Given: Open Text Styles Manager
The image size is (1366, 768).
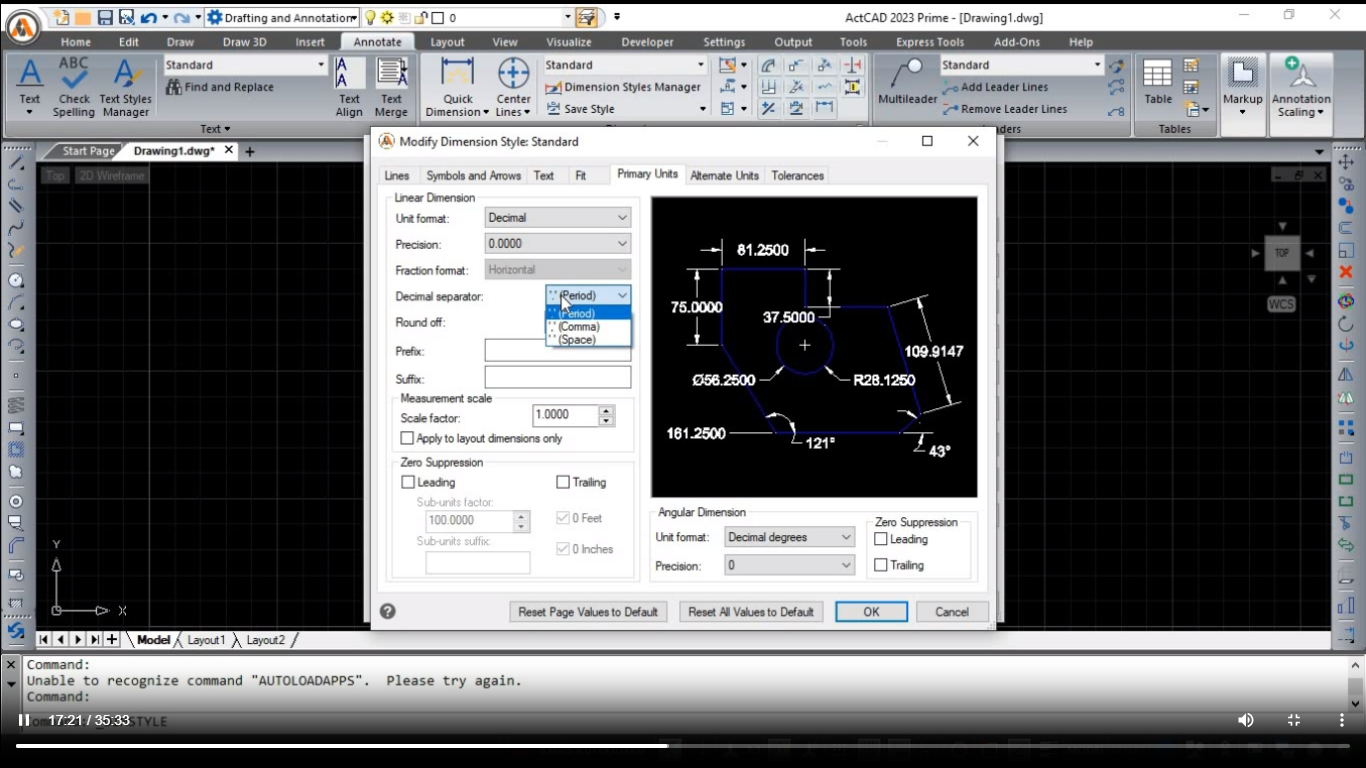Looking at the screenshot, I should (x=125, y=86).
